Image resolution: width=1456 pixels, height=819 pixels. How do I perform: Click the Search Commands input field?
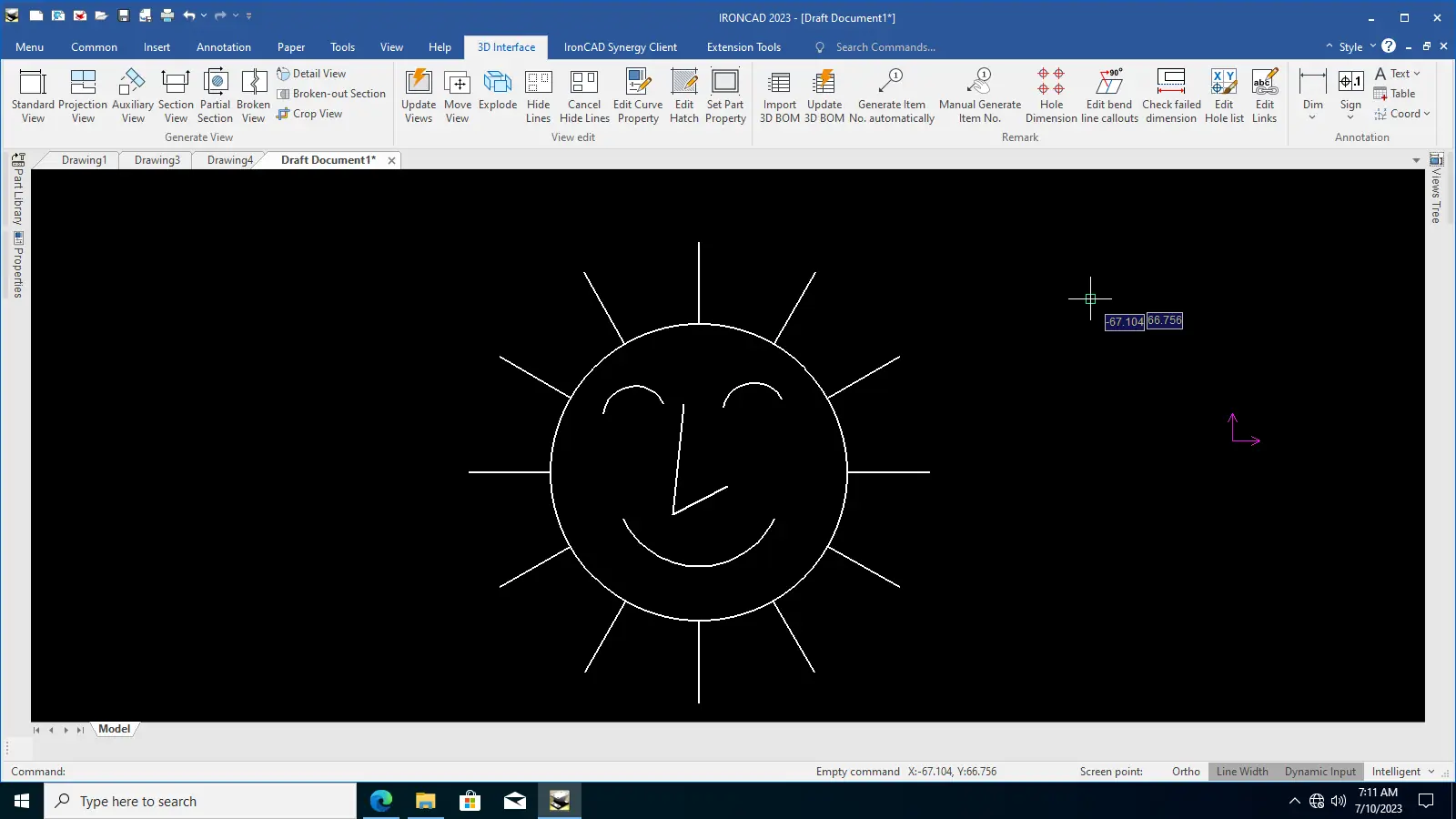[x=885, y=47]
